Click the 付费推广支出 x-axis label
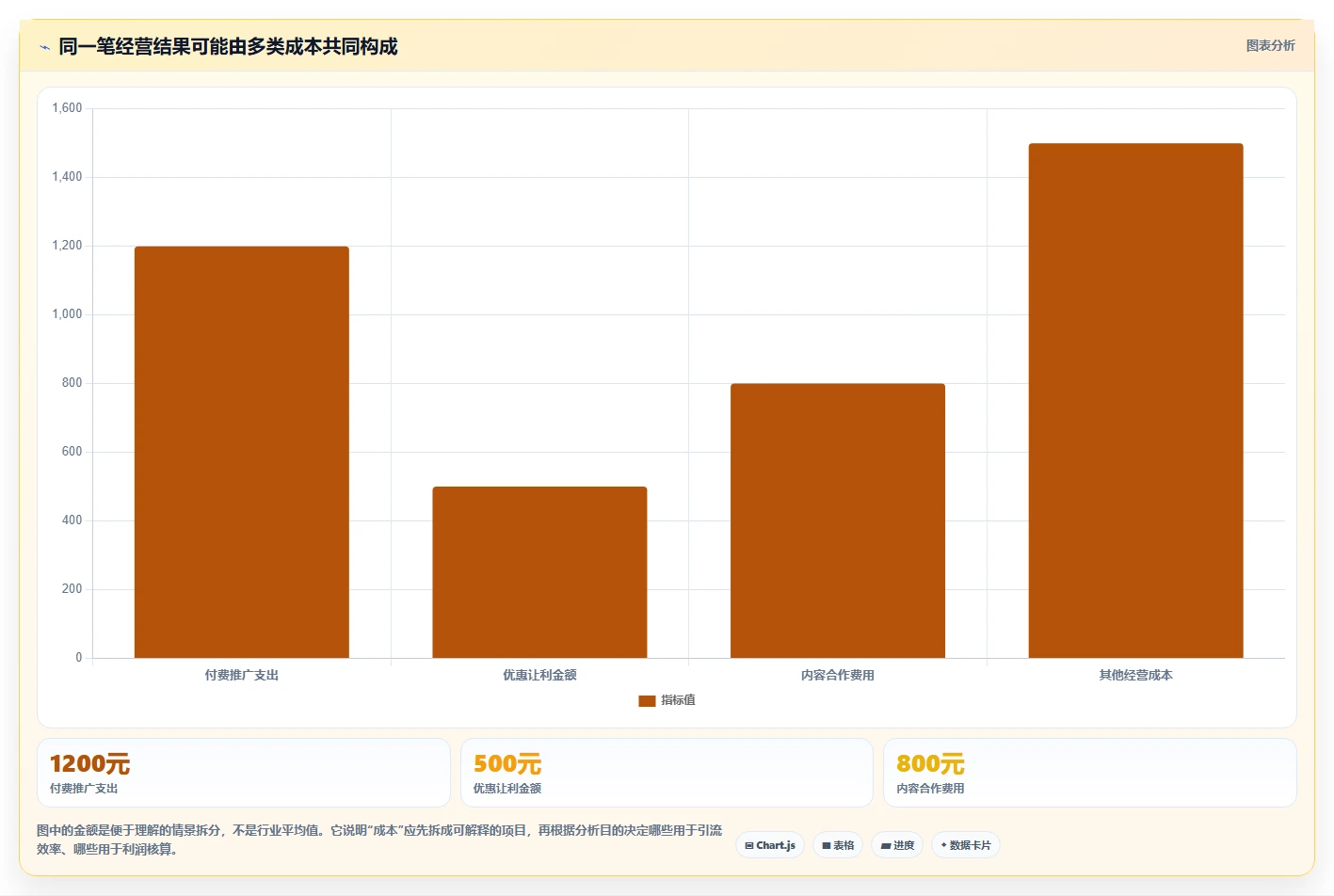 (242, 675)
